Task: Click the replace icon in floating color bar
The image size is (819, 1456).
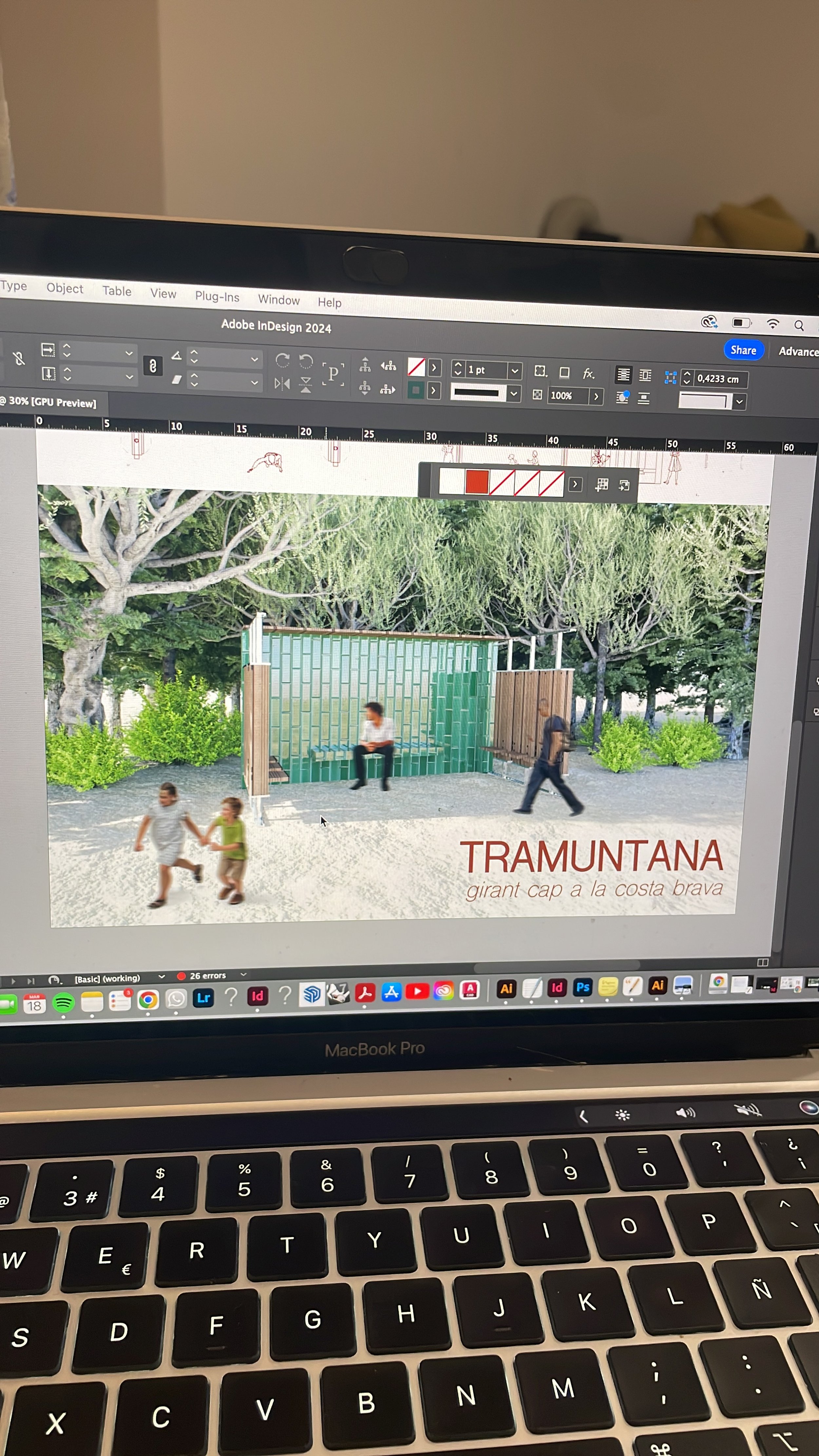Action: coord(624,485)
